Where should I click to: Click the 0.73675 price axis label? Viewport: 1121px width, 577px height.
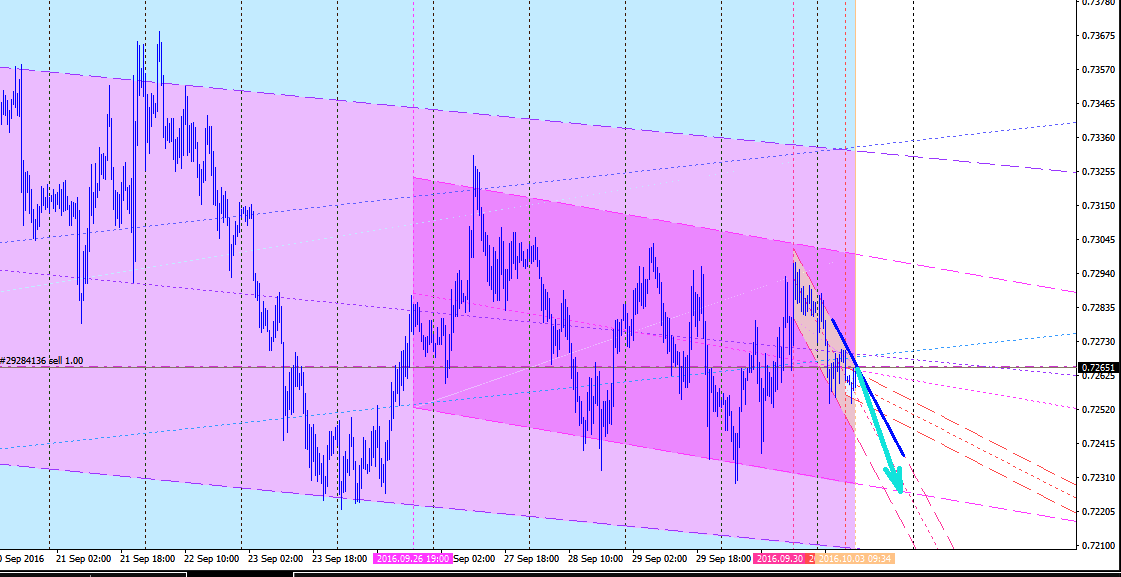(1097, 36)
